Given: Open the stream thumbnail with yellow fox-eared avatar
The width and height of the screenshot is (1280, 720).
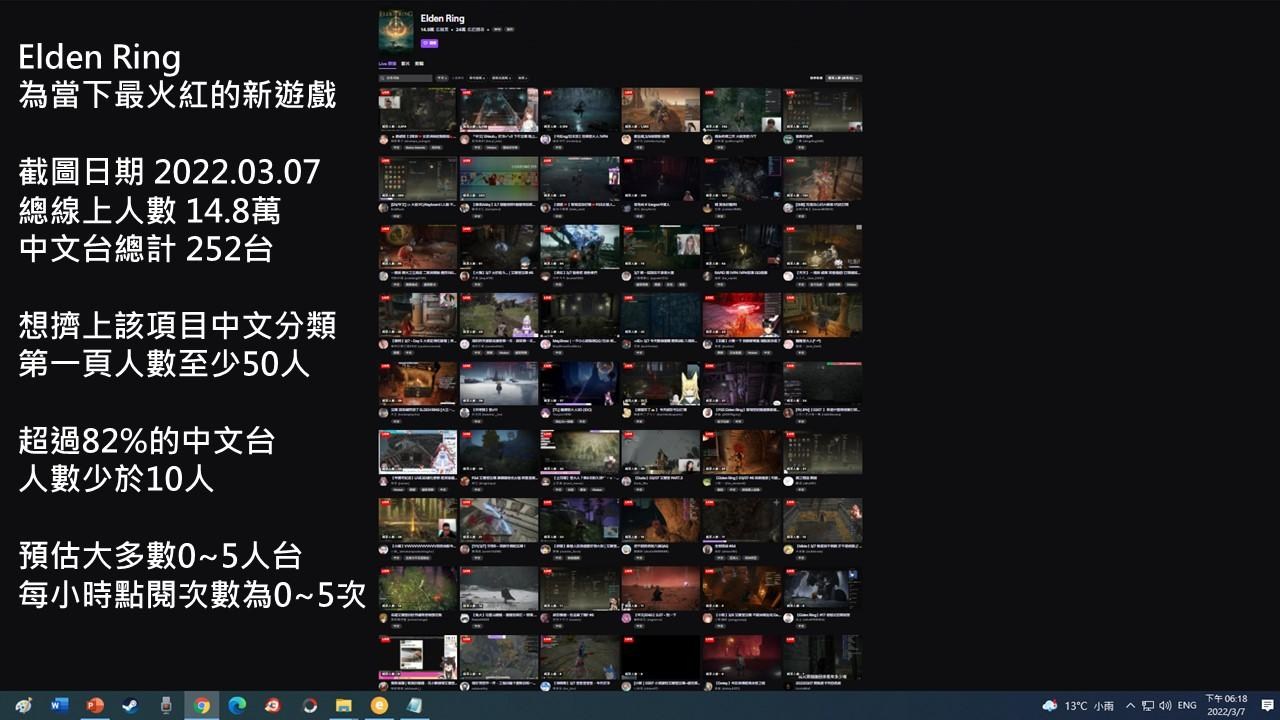Looking at the screenshot, I should 660,384.
